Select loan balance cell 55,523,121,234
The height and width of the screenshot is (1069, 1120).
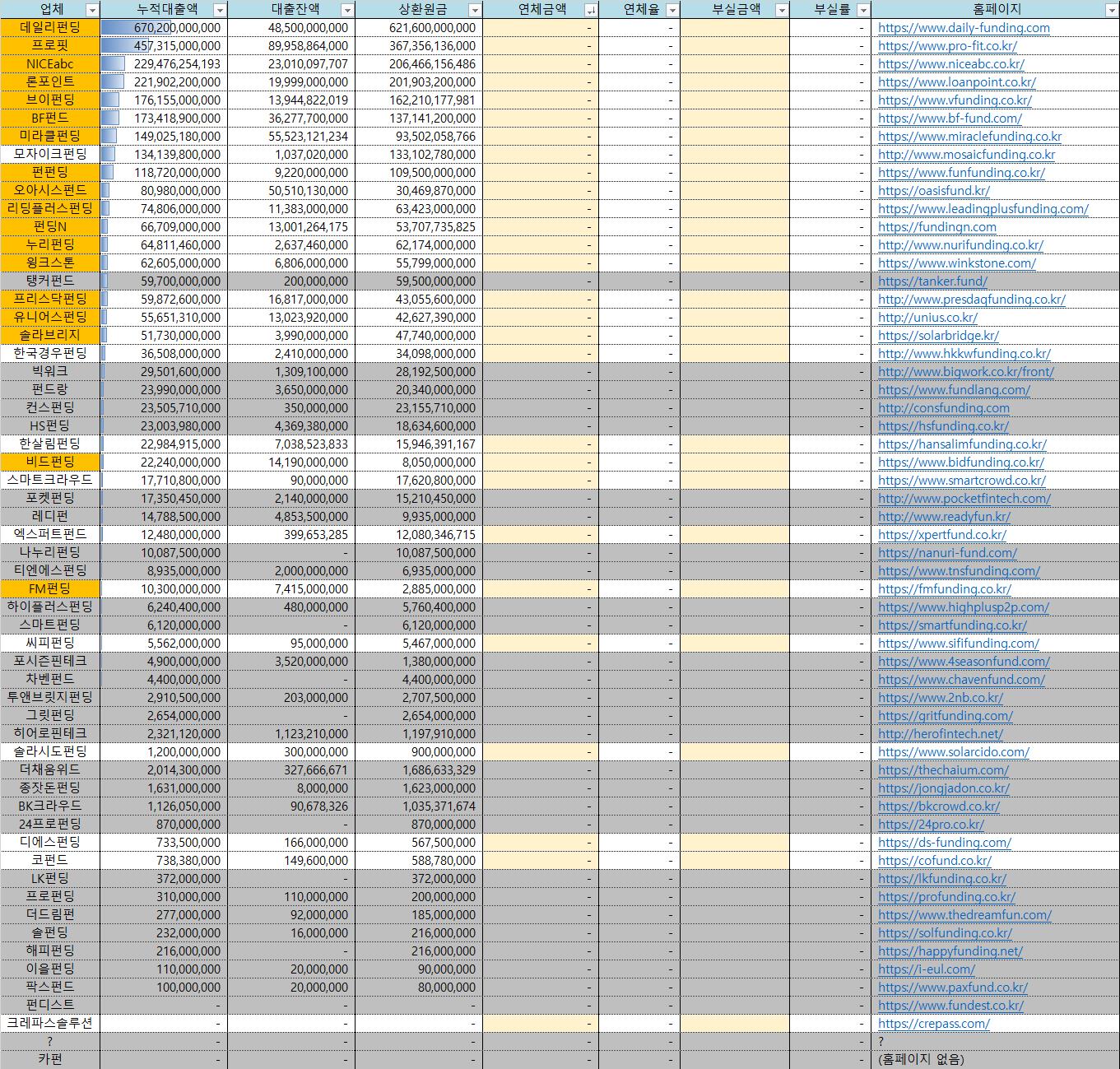(x=291, y=137)
